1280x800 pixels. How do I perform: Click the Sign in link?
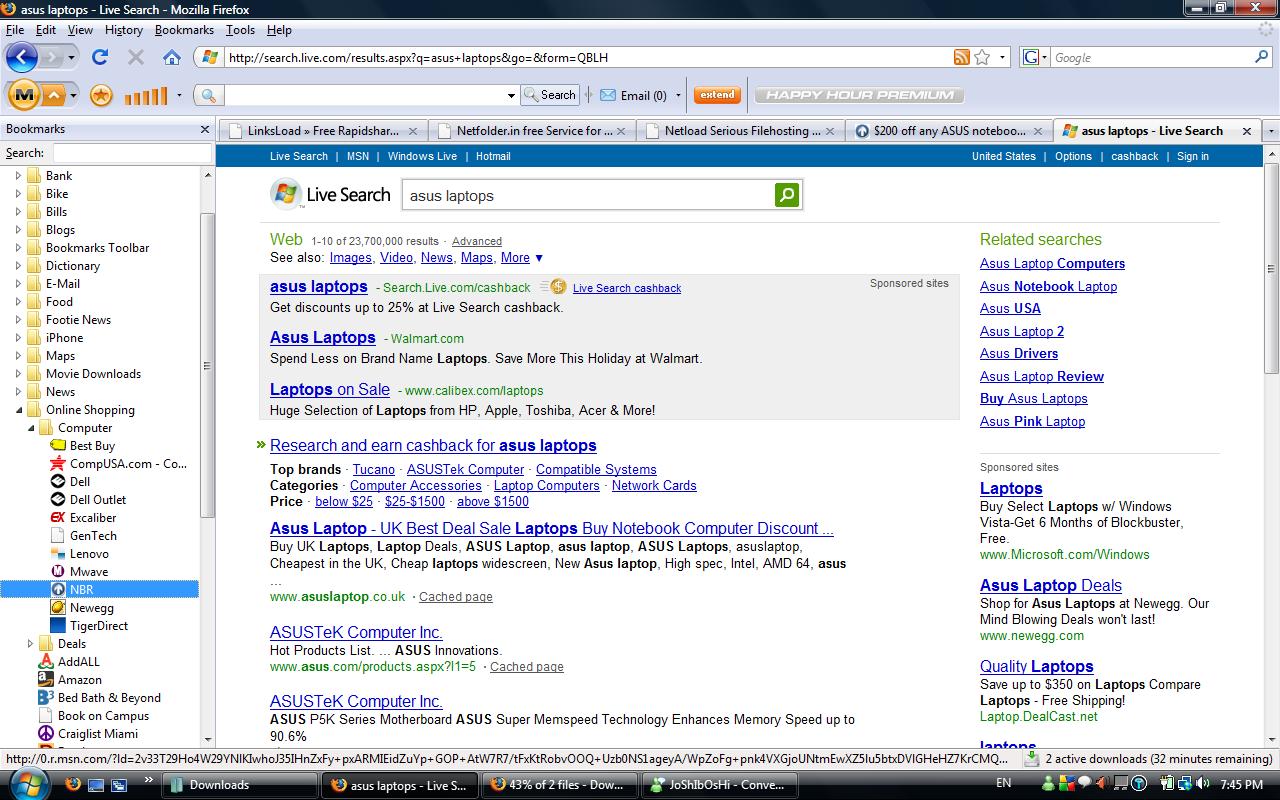[1193, 156]
